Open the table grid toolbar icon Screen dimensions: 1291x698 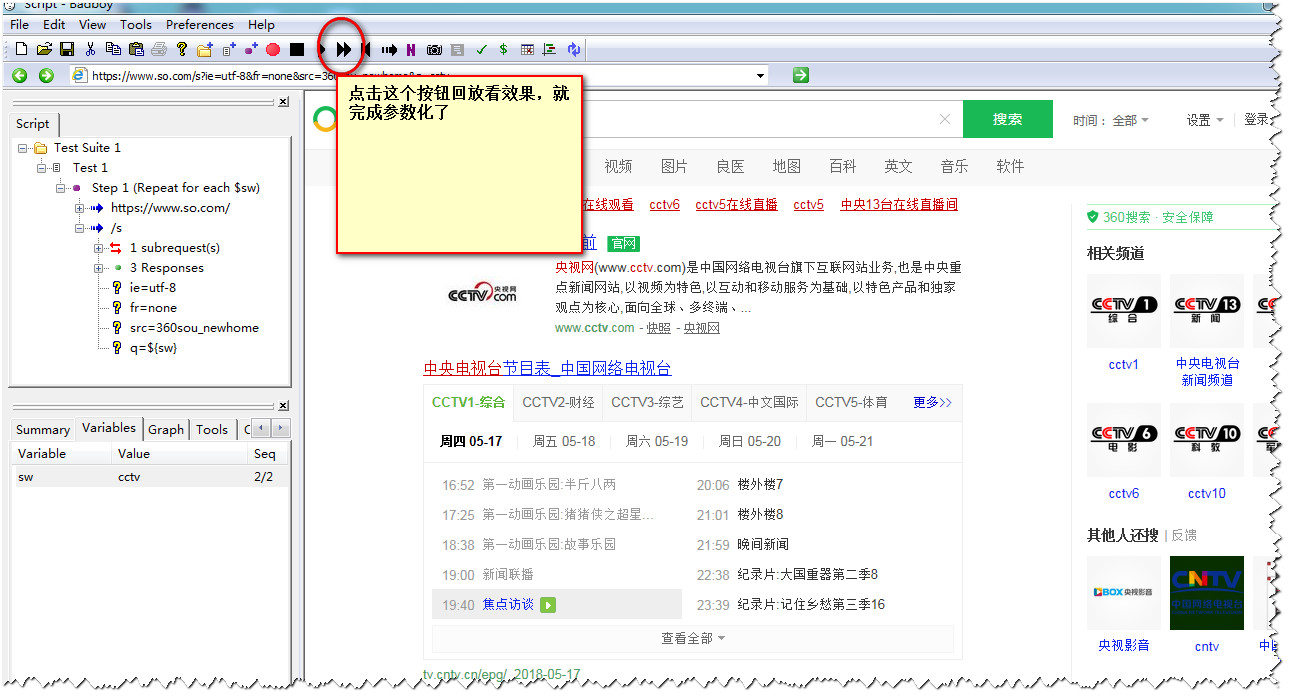[x=527, y=49]
